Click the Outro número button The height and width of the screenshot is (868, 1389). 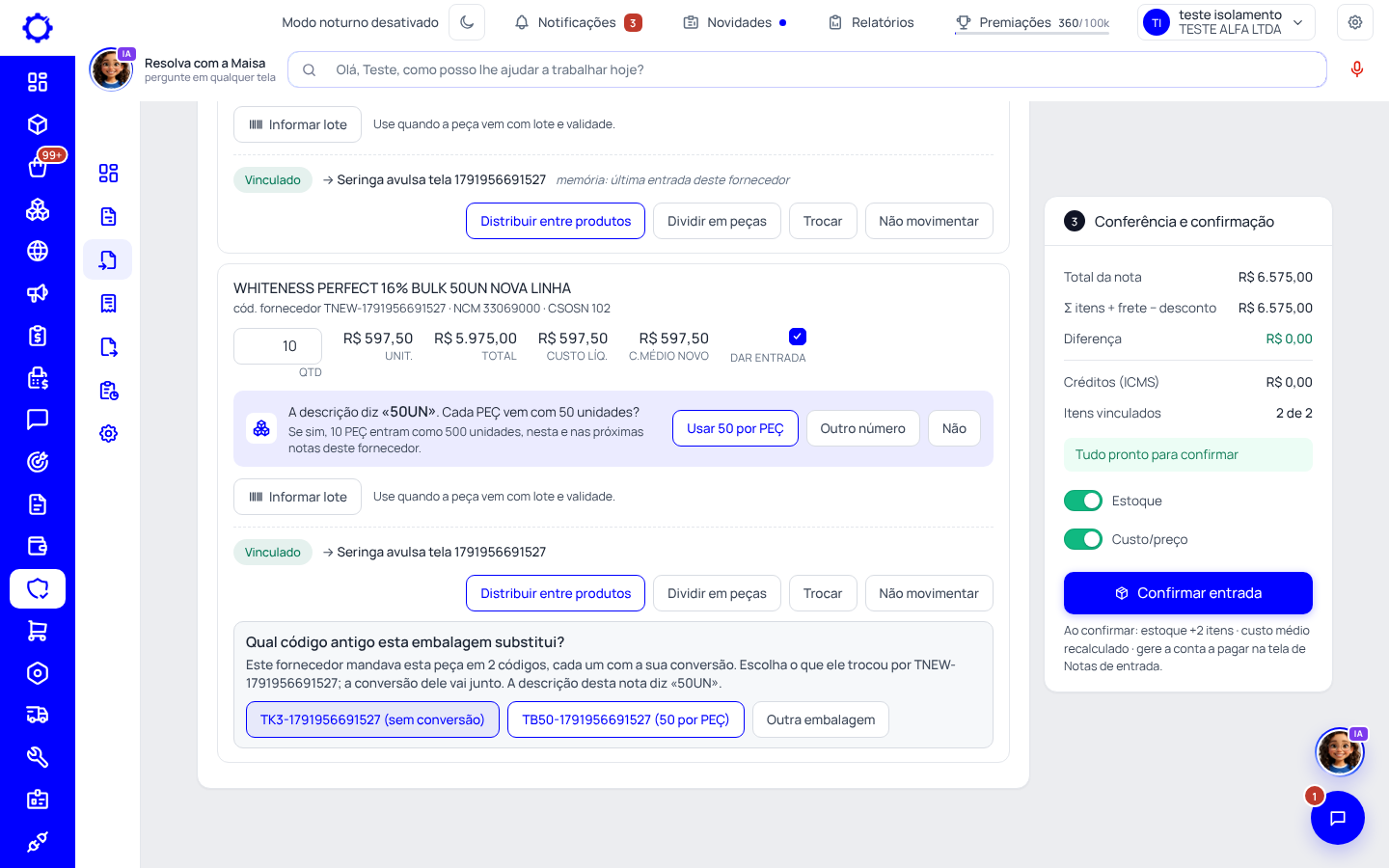point(863,428)
